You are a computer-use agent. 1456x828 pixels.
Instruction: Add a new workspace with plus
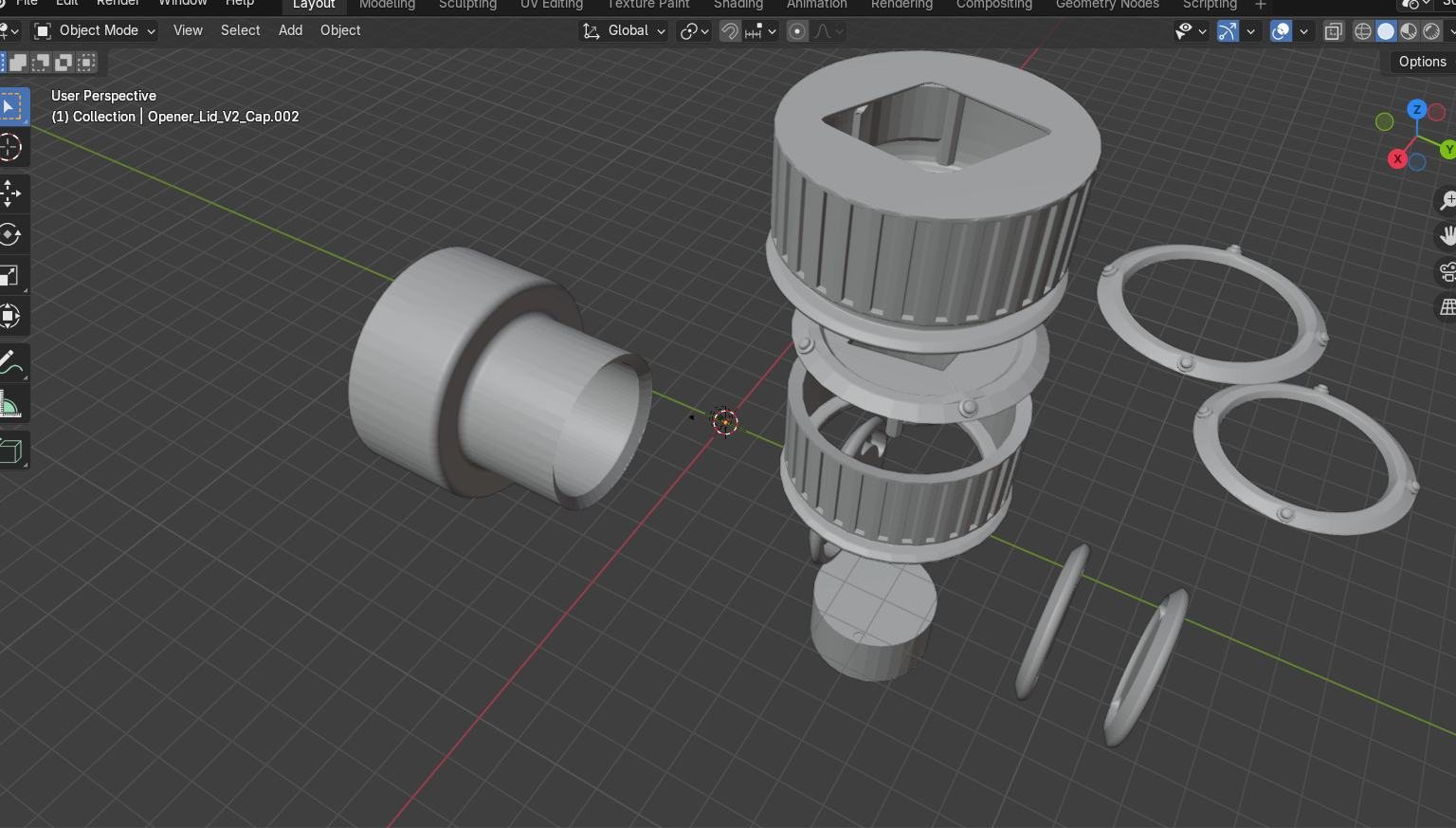pos(1260,5)
